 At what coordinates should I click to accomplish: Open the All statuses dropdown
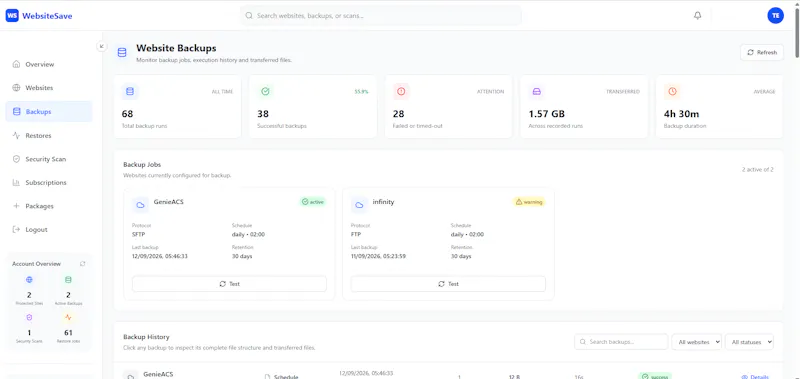coord(749,342)
